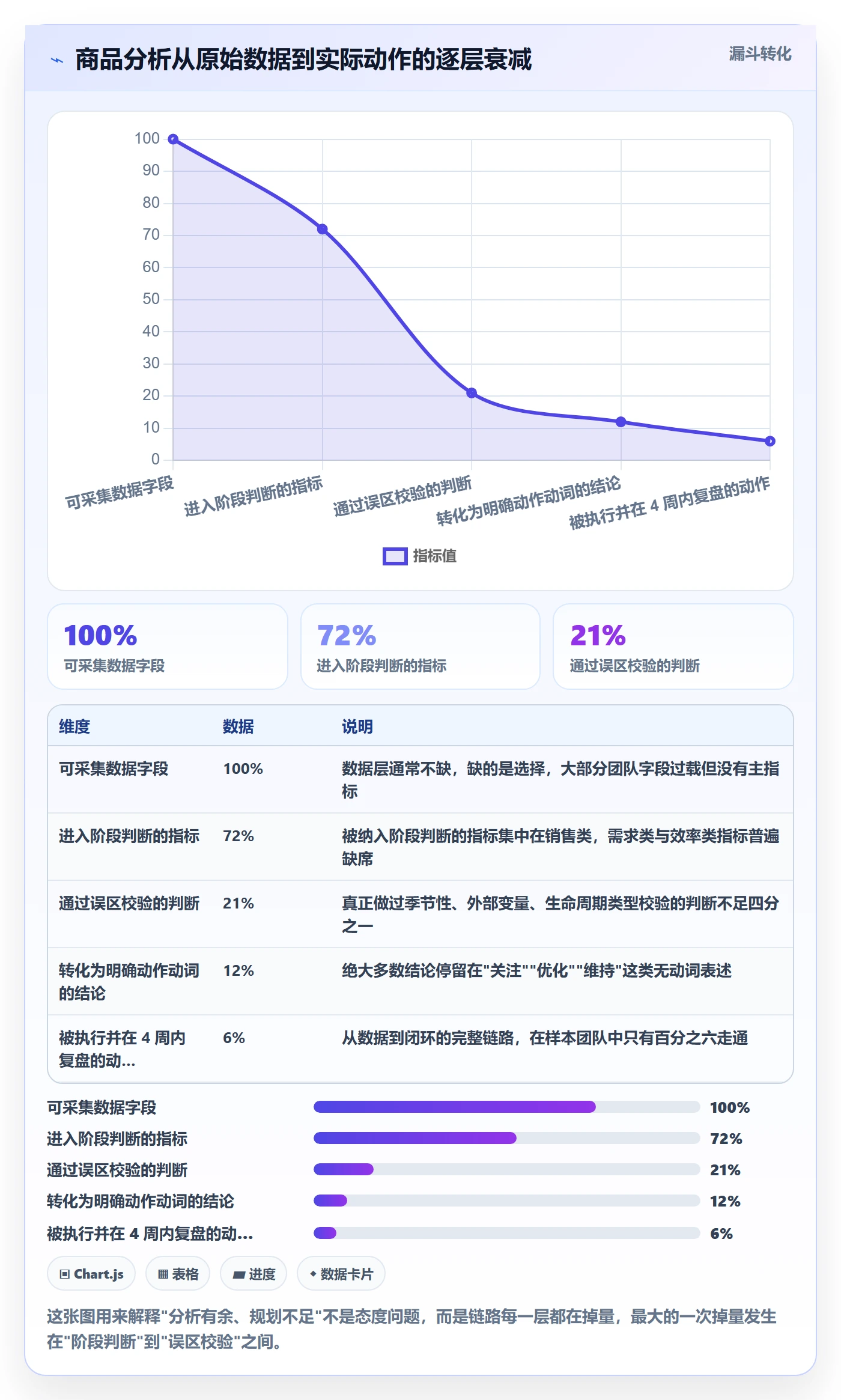Viewport: 841px width, 1400px height.
Task: Open the 100% 可采集数据字段 stat card
Action: (168, 647)
